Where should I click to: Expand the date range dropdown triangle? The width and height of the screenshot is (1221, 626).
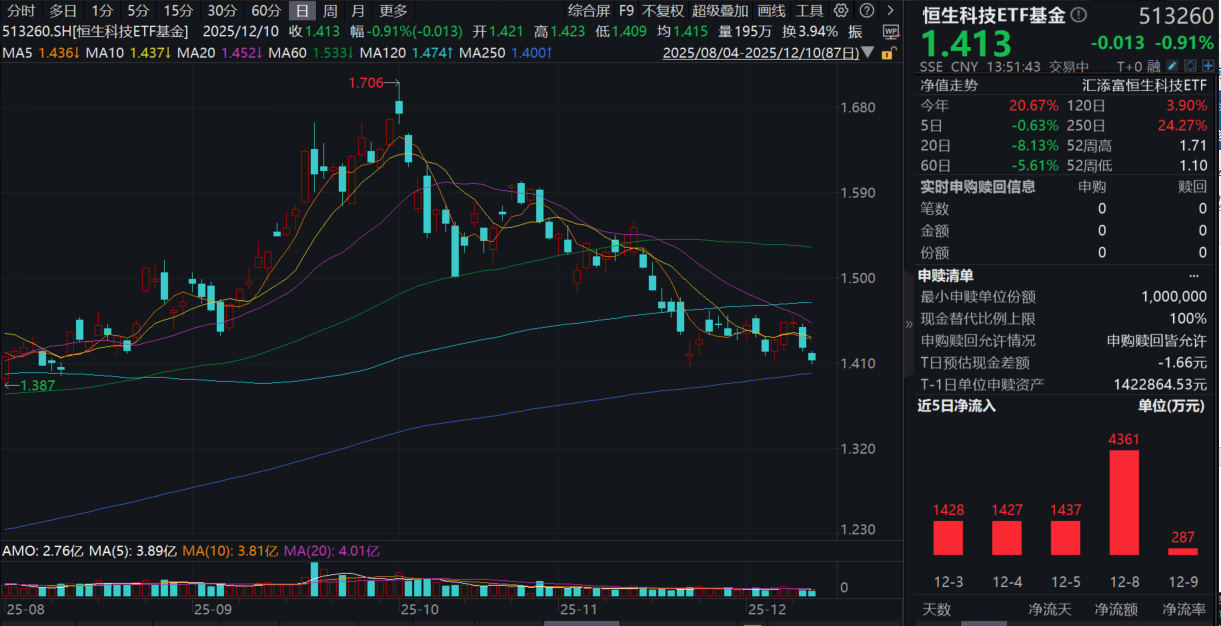click(865, 51)
